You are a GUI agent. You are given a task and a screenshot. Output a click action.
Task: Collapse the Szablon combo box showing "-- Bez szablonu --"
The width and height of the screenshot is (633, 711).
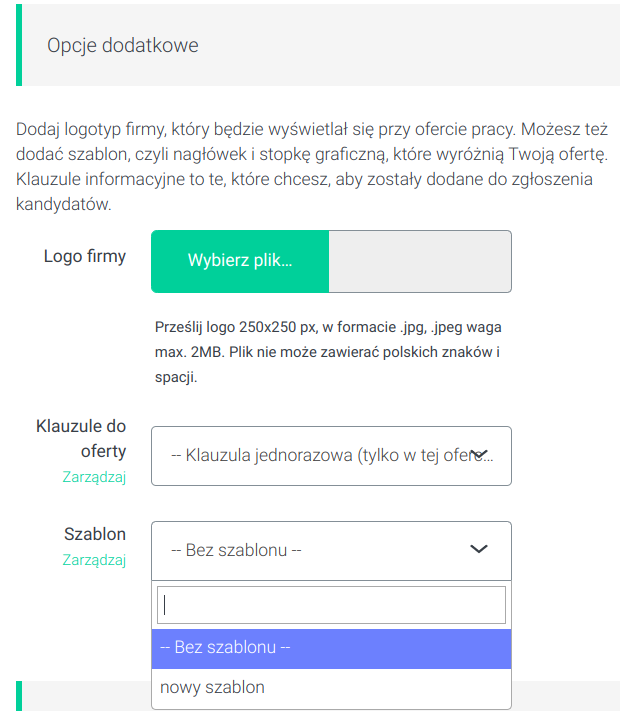pyautogui.click(x=310, y=550)
